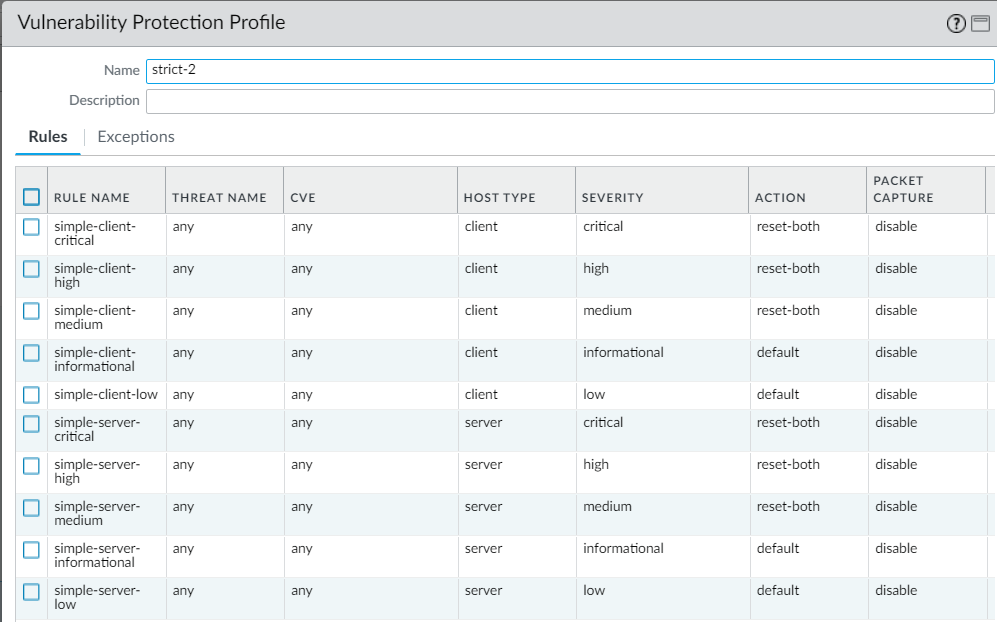Click the Host Type column header
The width and height of the screenshot is (997, 622).
[x=499, y=198]
